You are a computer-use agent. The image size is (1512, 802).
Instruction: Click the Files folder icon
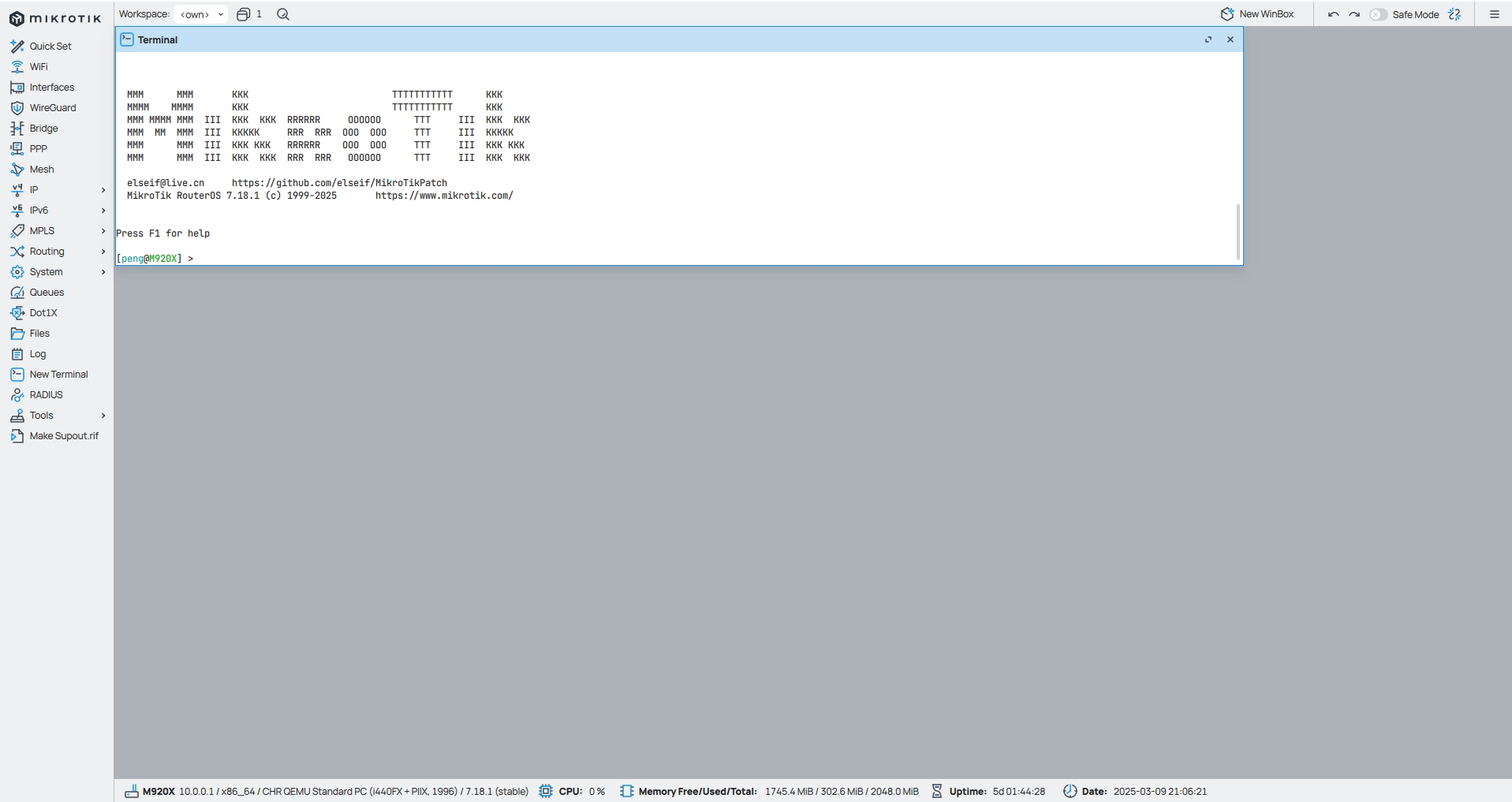tap(17, 334)
